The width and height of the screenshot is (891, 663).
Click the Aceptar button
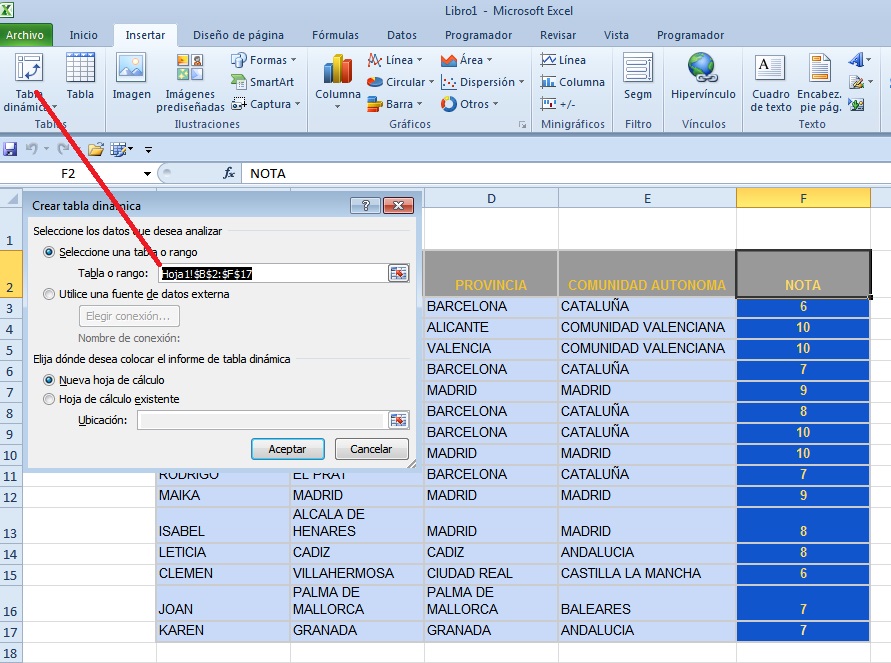(x=288, y=449)
